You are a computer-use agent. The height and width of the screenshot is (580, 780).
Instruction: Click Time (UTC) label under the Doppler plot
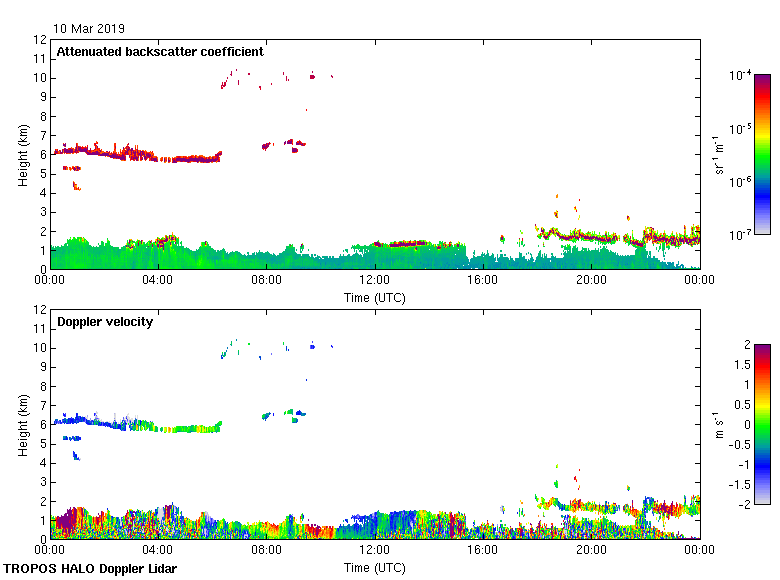[x=375, y=567]
